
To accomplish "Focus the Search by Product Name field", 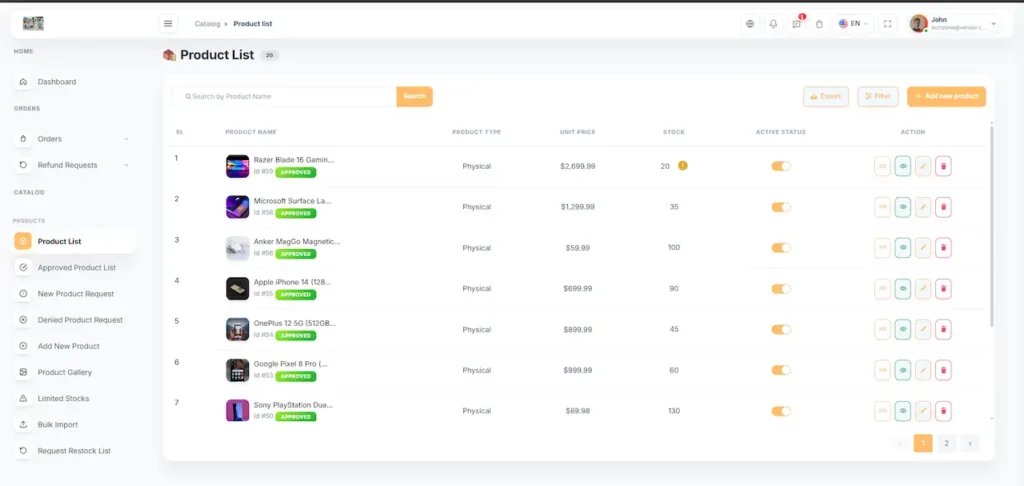I will tap(285, 97).
